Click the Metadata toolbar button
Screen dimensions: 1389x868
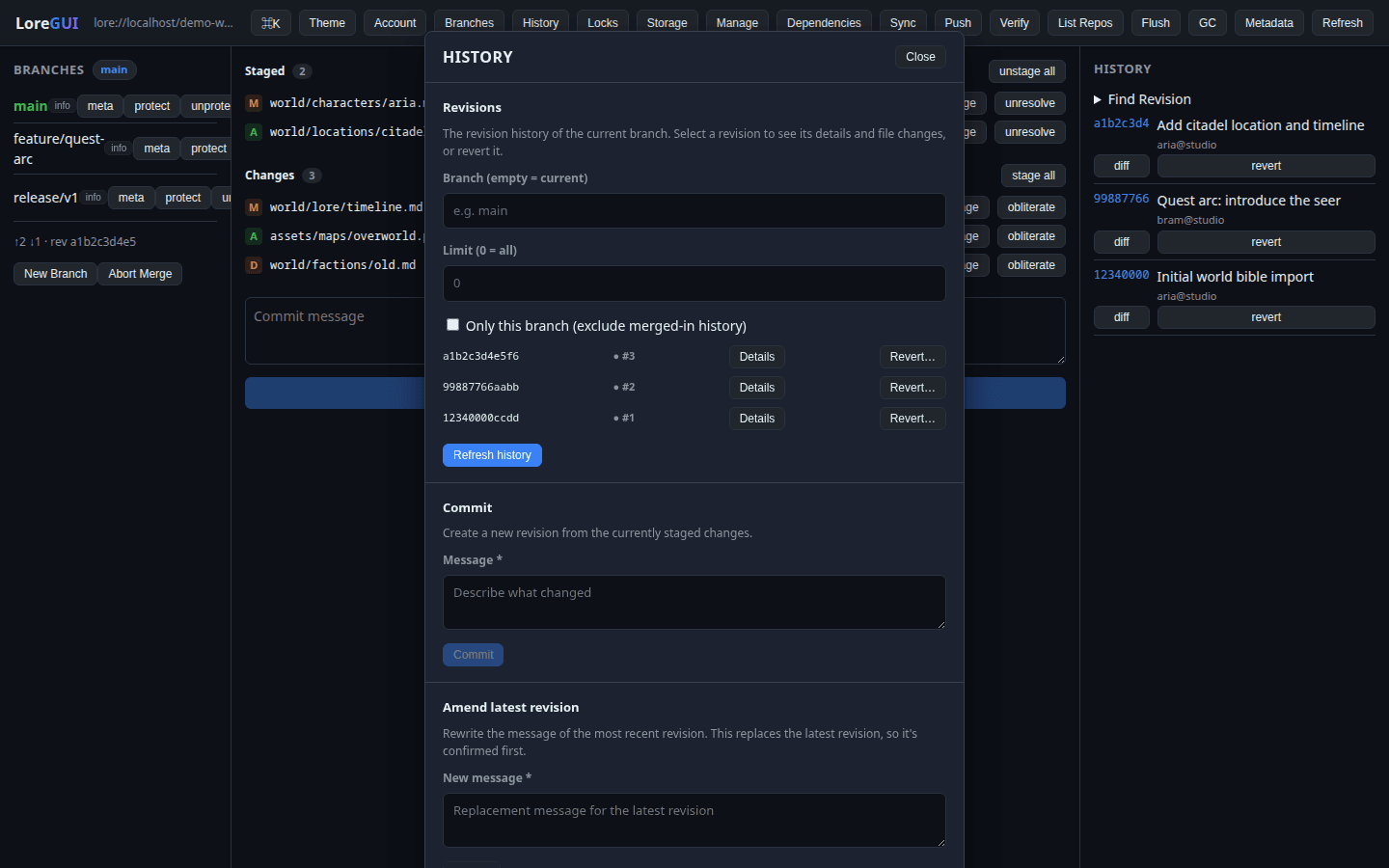1269,23
